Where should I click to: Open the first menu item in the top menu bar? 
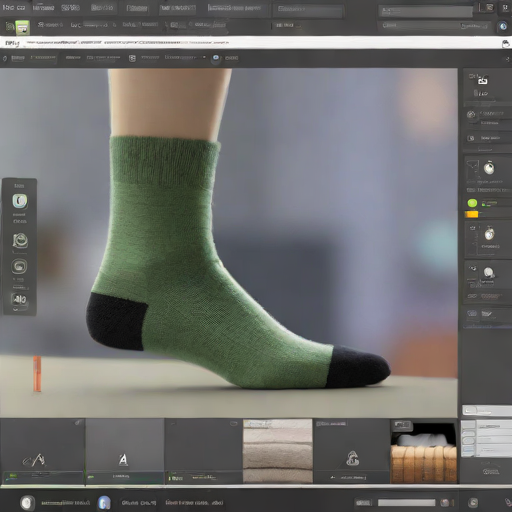13,7
